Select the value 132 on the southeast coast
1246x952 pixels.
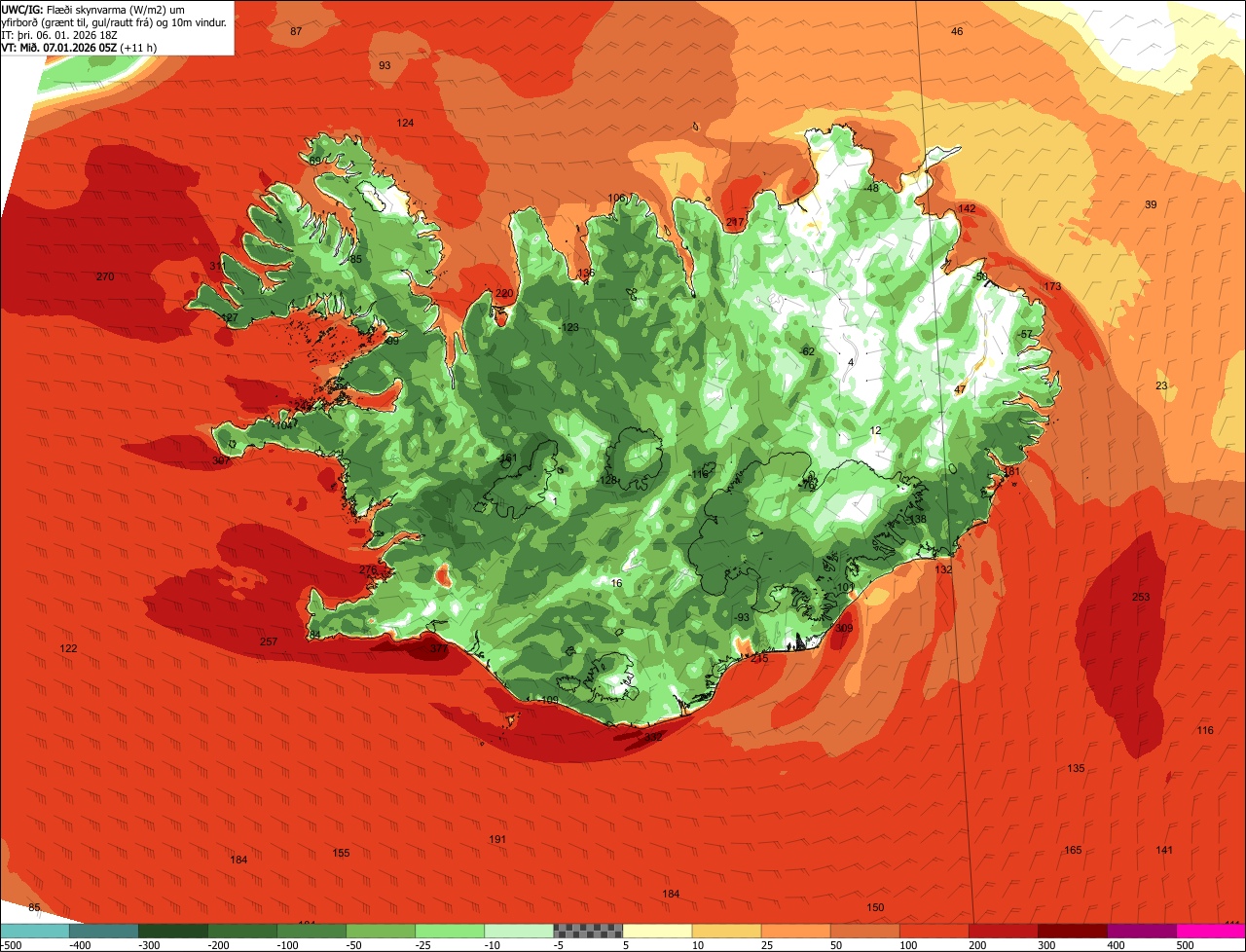(x=943, y=570)
